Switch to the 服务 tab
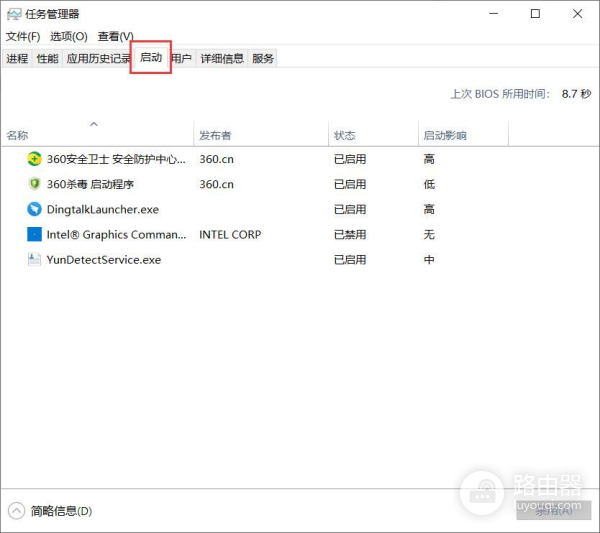600x533 pixels. point(262,59)
